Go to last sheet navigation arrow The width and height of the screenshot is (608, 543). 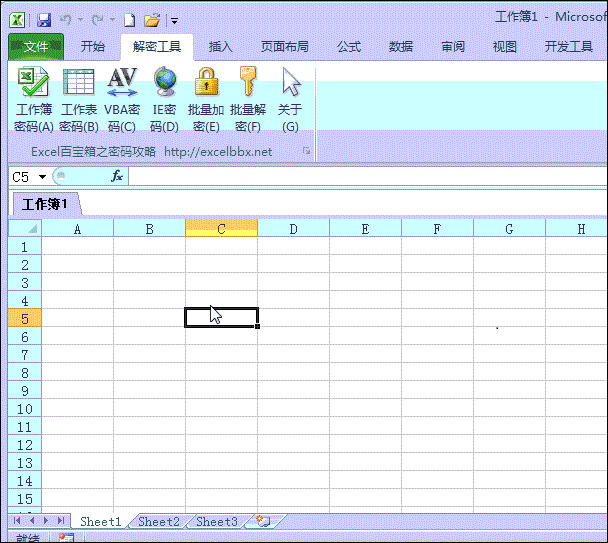(61, 521)
